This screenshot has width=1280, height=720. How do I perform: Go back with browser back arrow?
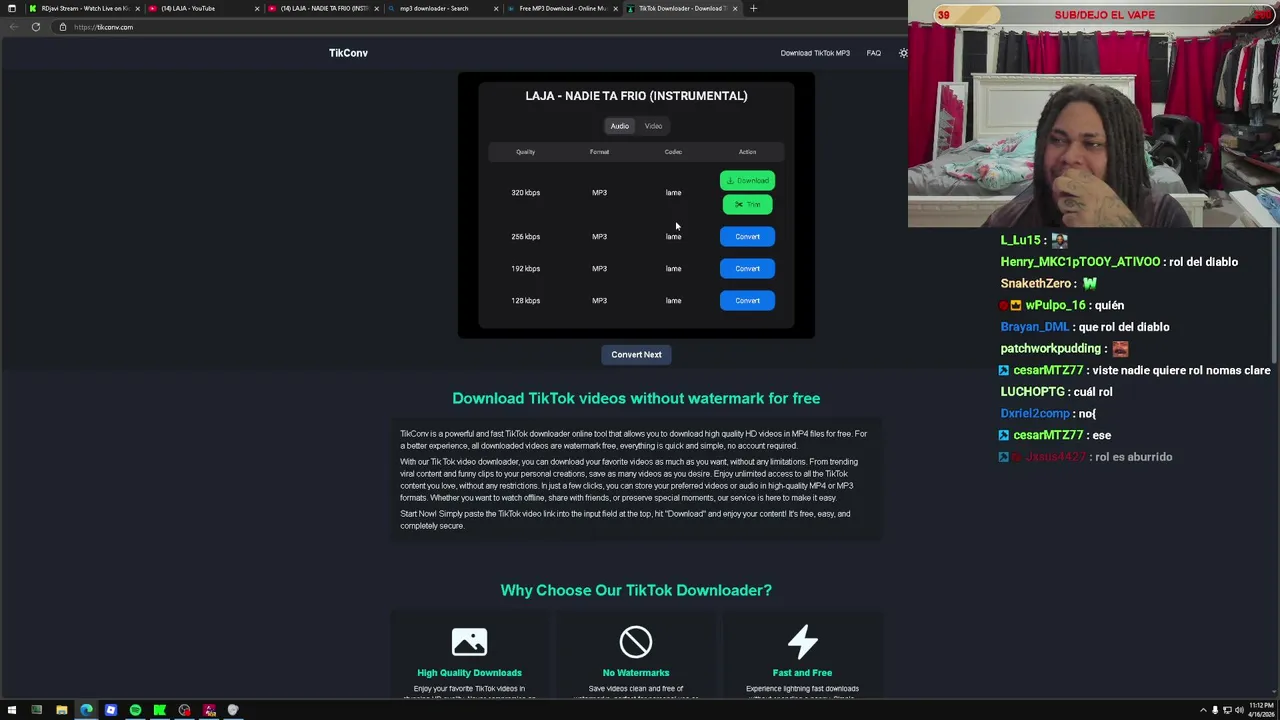pos(13,27)
